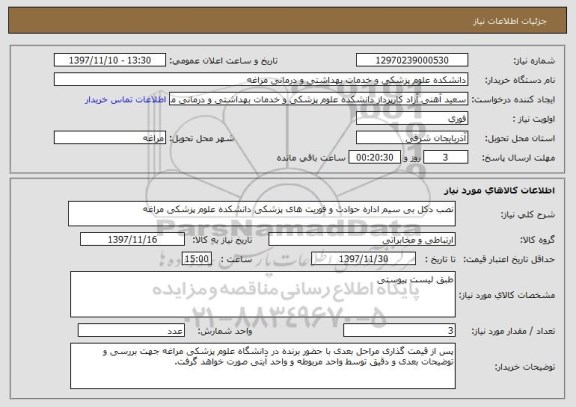Click the تعداد / مقدار مورد نیاز label
The height and width of the screenshot is (407, 576).
513,331
